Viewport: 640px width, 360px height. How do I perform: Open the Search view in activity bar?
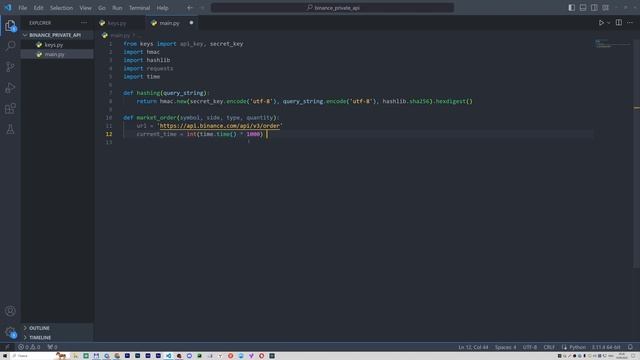[x=10, y=46]
